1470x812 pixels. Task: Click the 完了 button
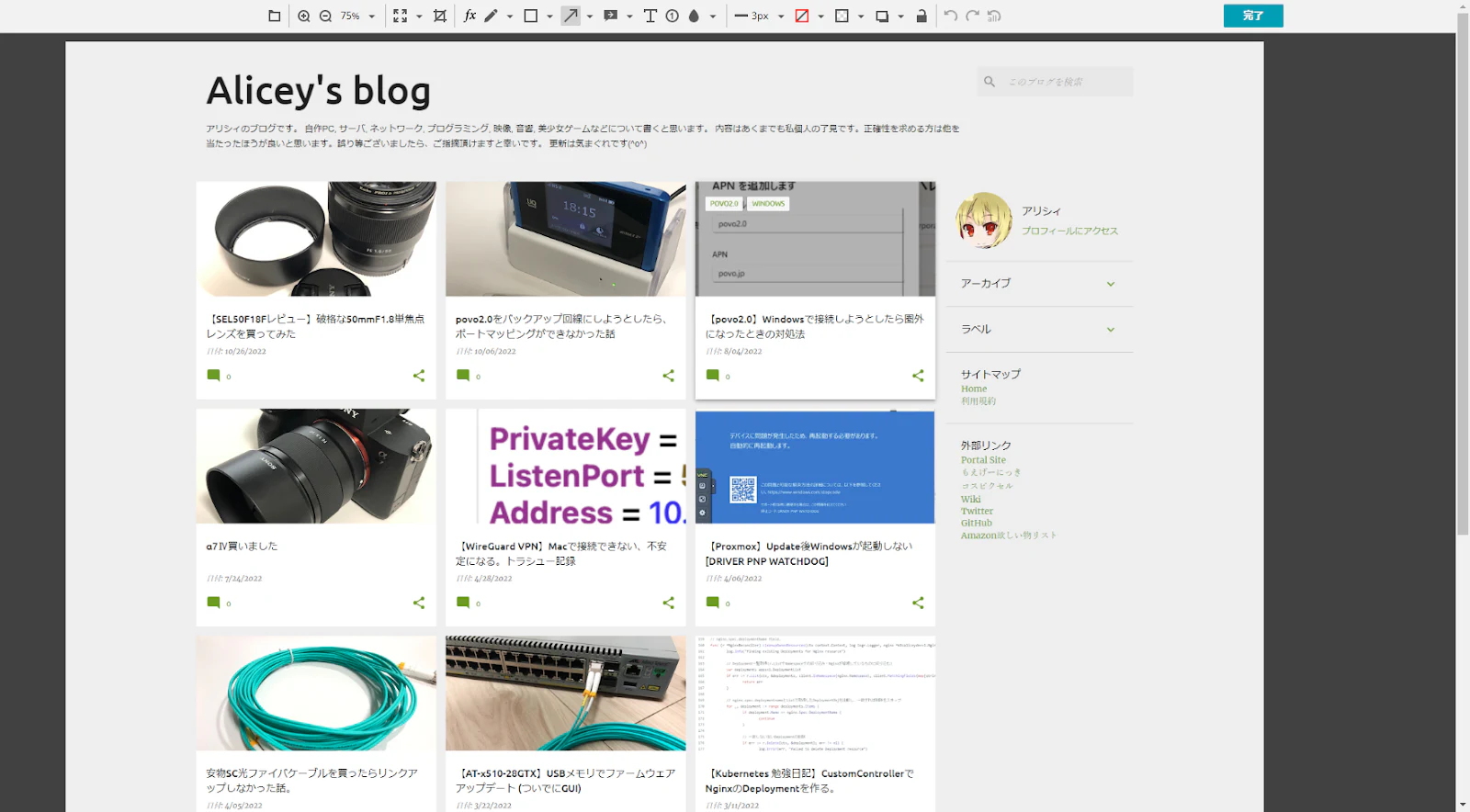point(1253,16)
